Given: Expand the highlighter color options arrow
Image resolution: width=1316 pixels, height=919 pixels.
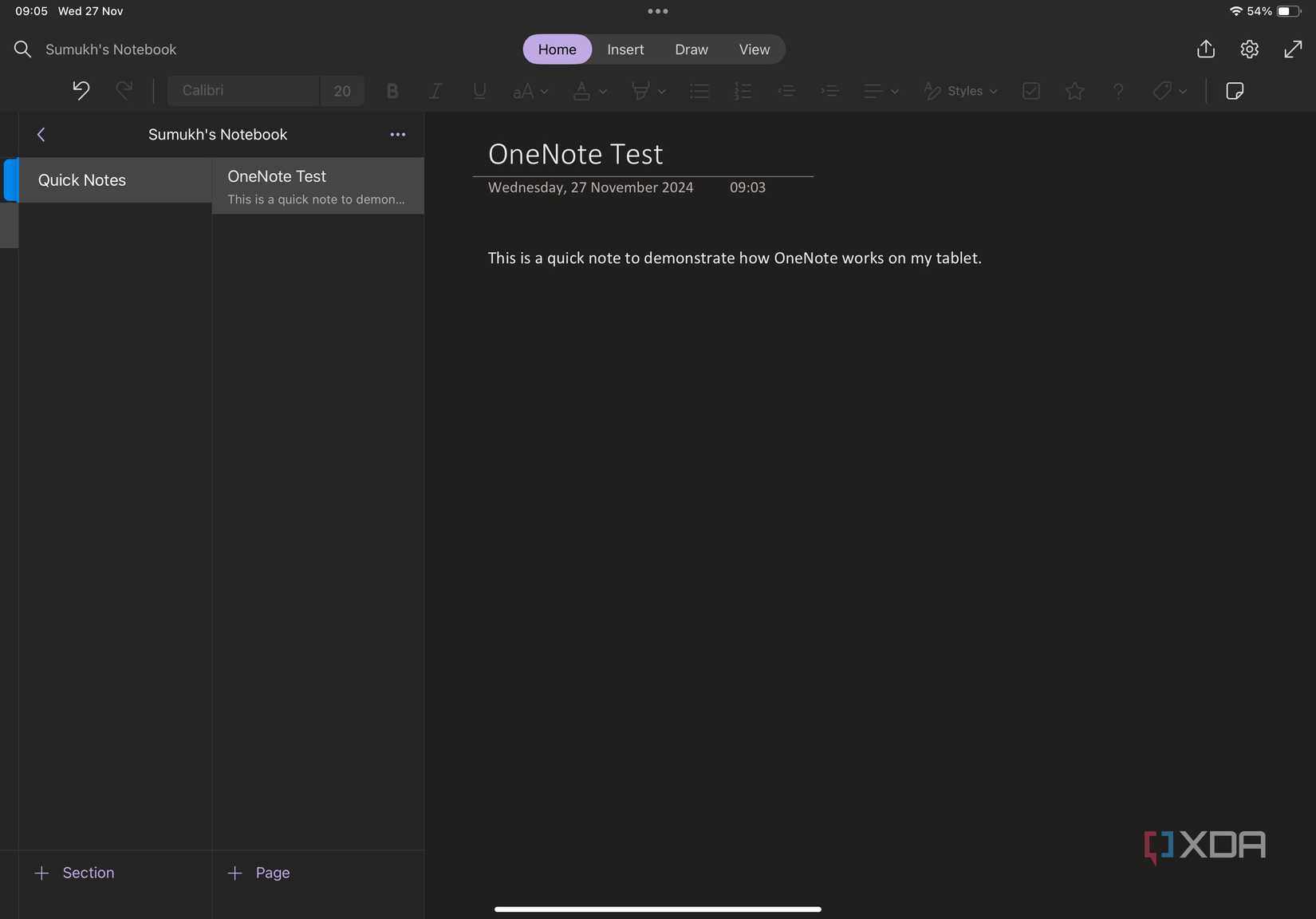Looking at the screenshot, I should (x=662, y=92).
